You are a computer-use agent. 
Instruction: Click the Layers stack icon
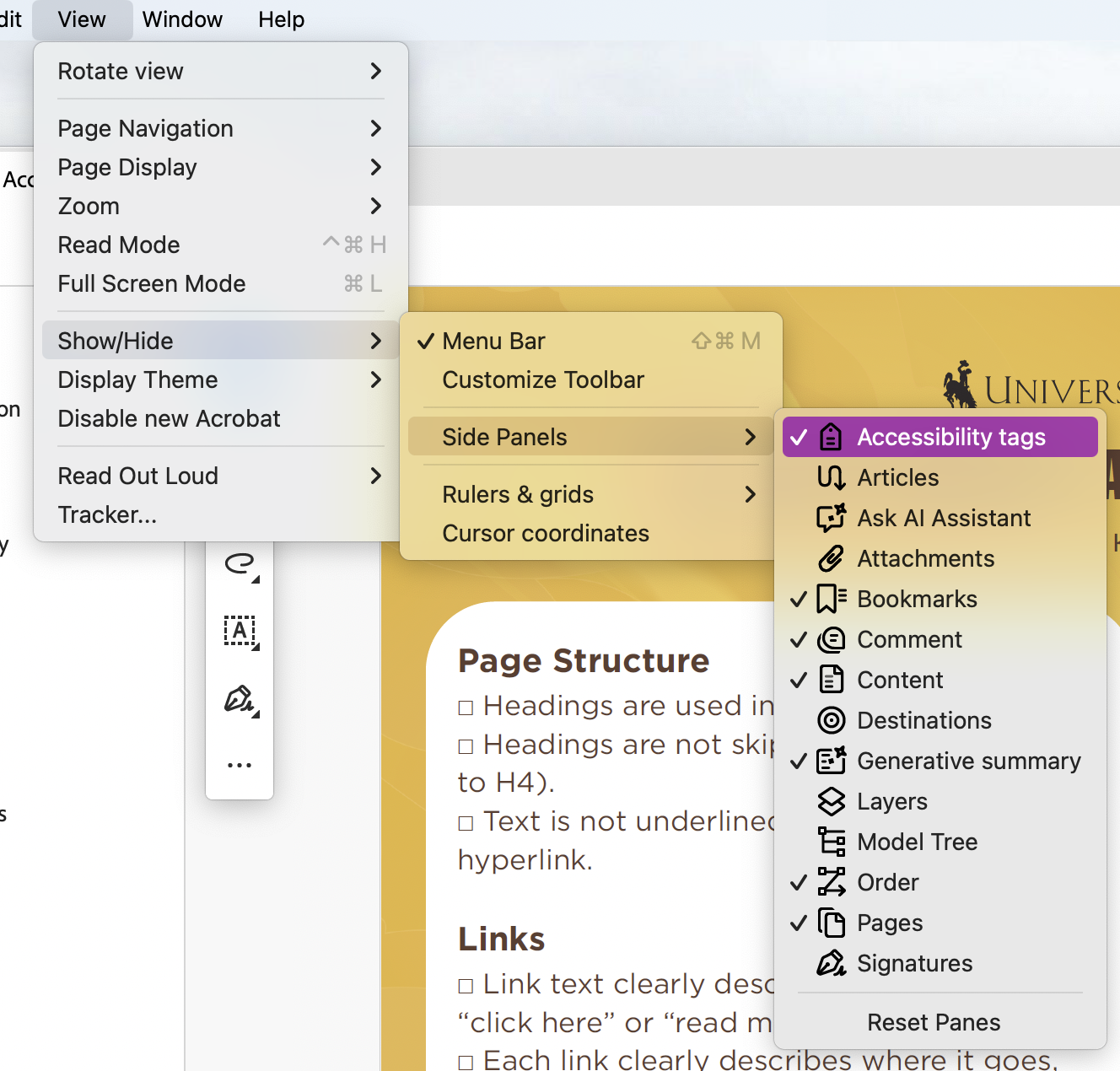pos(831,801)
